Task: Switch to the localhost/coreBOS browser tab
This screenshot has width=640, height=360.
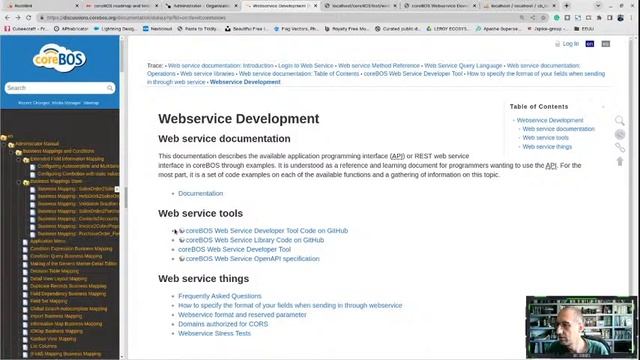Action: (x=360, y=6)
